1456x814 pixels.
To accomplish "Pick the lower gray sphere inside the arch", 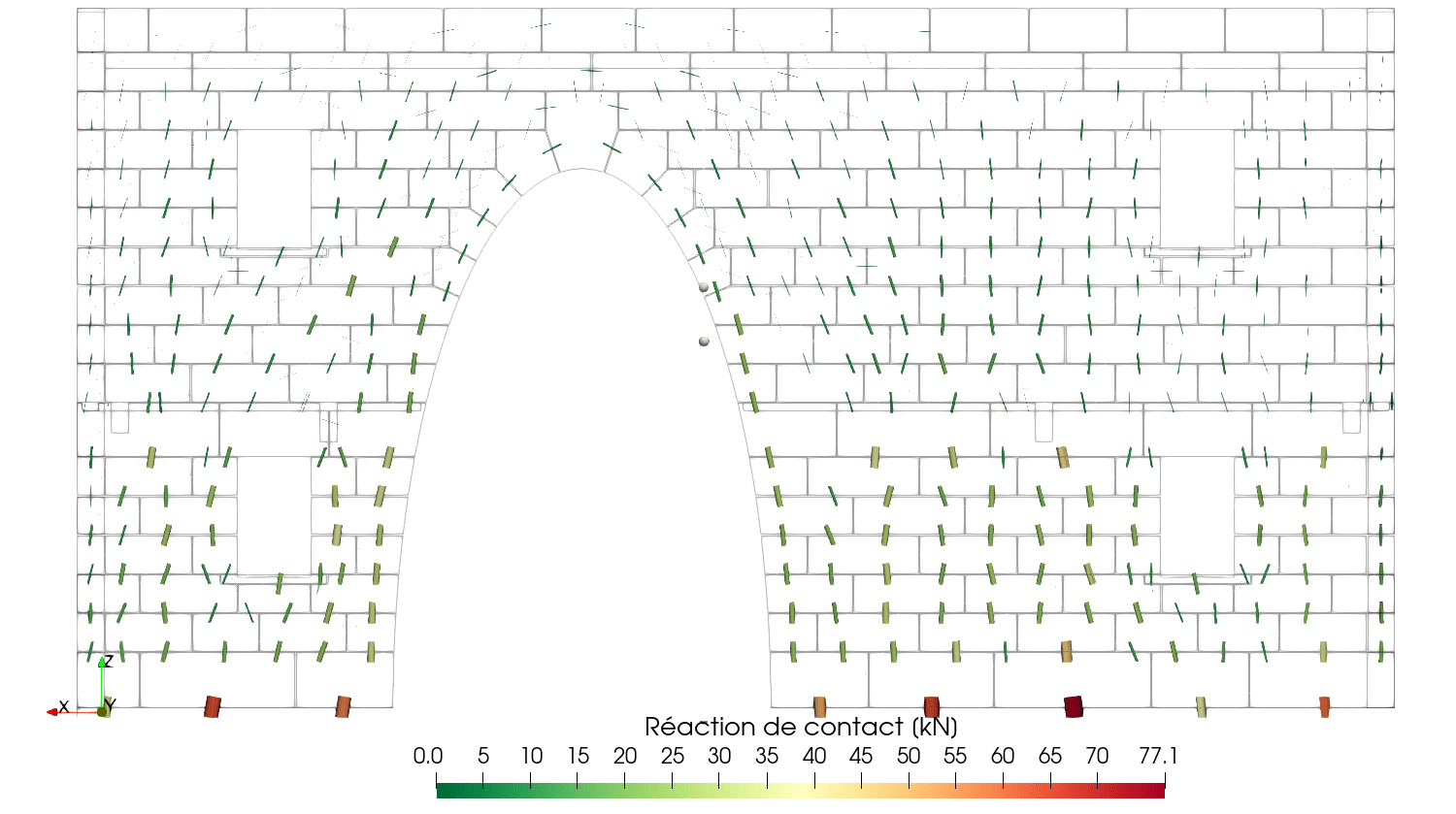I will (x=704, y=342).
